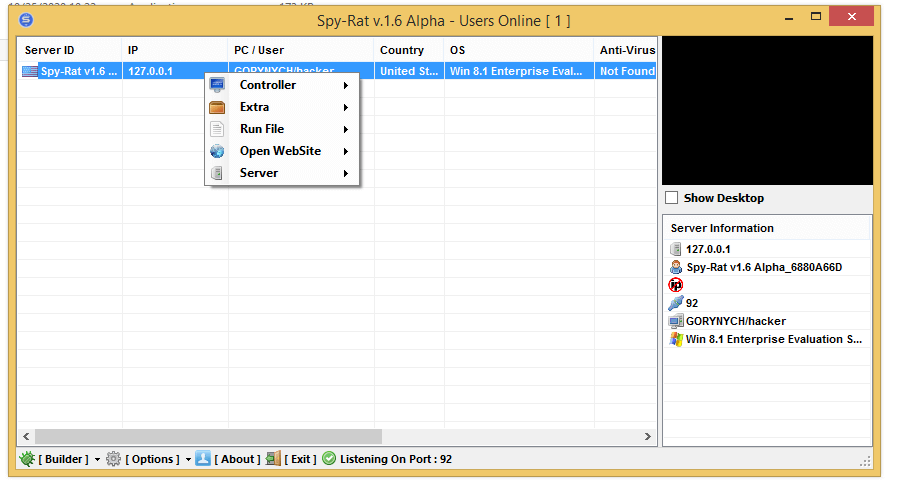
Task: Click the Country column header
Action: (x=402, y=50)
